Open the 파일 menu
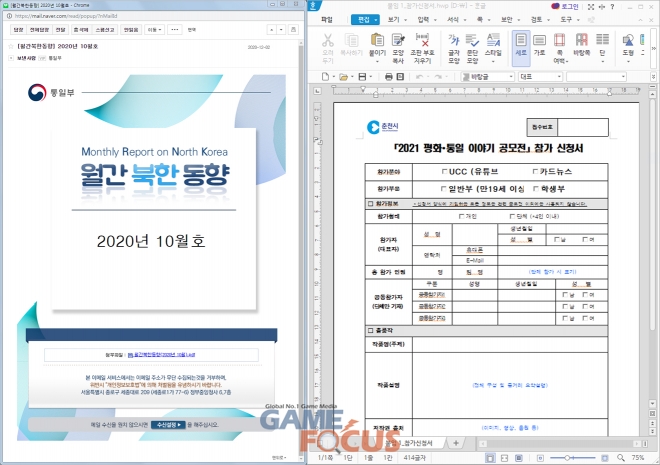The image size is (660, 465). (x=326, y=18)
